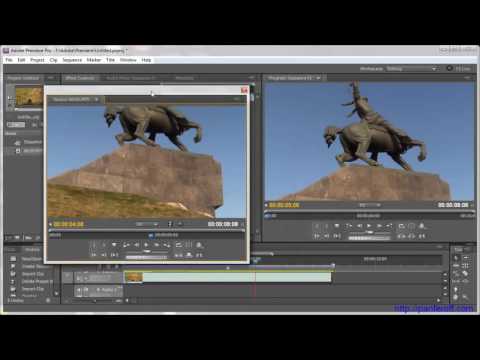The width and height of the screenshot is (480, 360).
Task: Click Insert button in Source monitor
Action: pyautogui.click(x=179, y=255)
